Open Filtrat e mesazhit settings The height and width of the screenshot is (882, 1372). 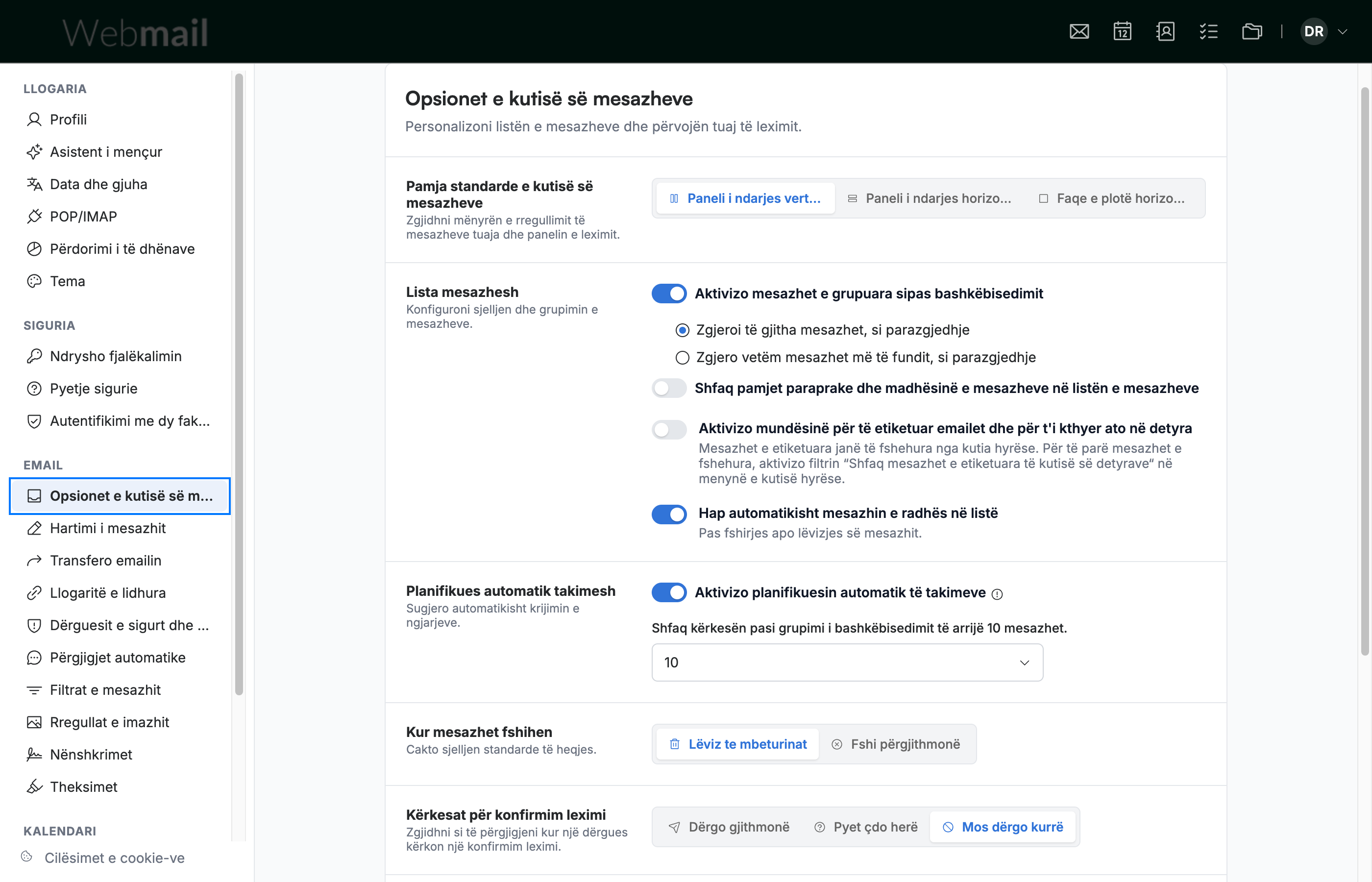[120, 690]
